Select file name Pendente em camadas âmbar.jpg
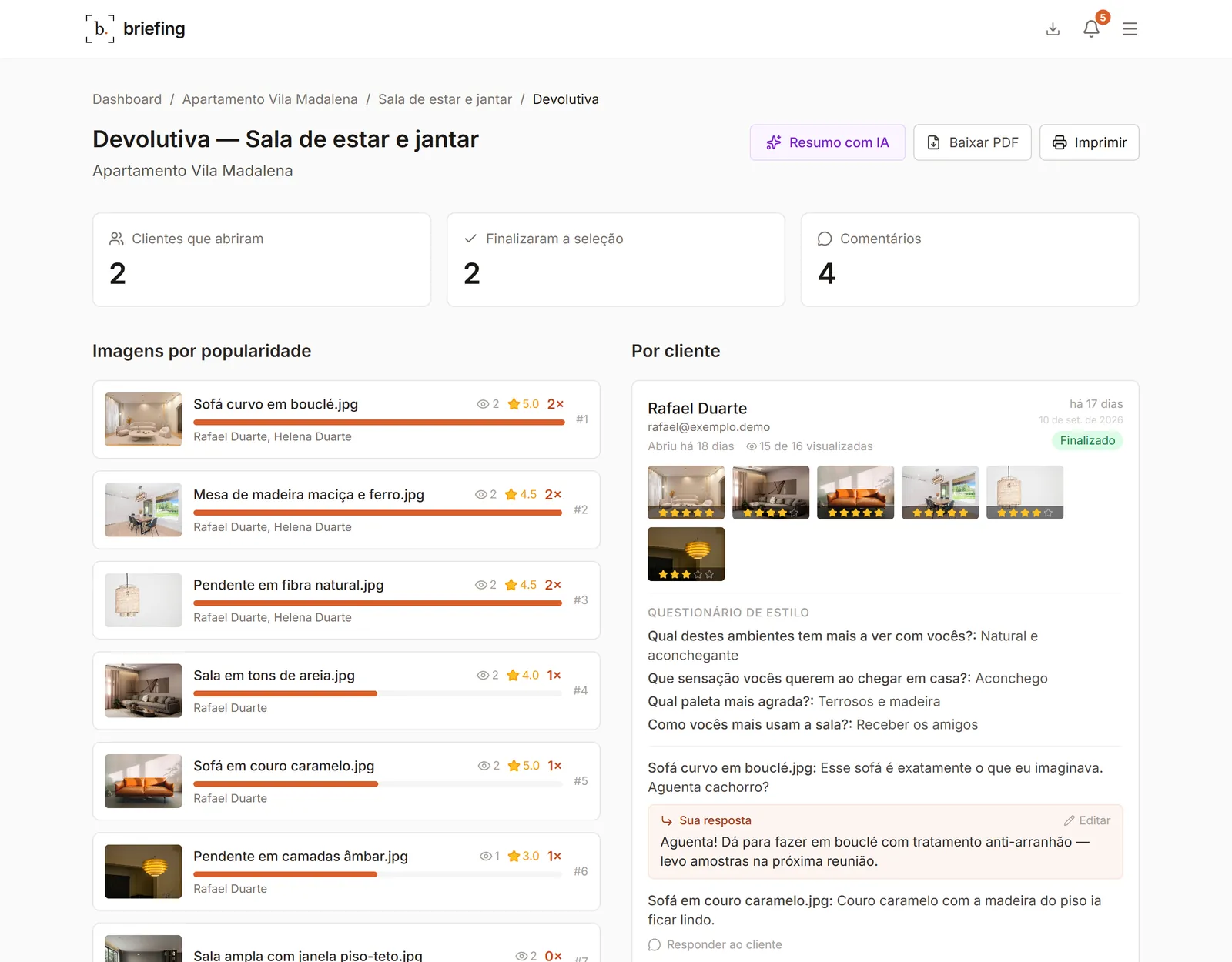1232x962 pixels. pyautogui.click(x=301, y=857)
